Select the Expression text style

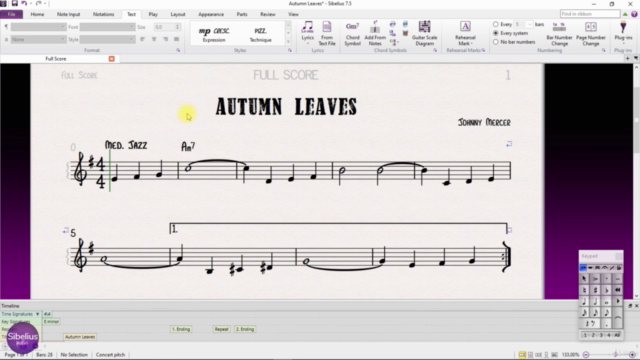click(214, 35)
